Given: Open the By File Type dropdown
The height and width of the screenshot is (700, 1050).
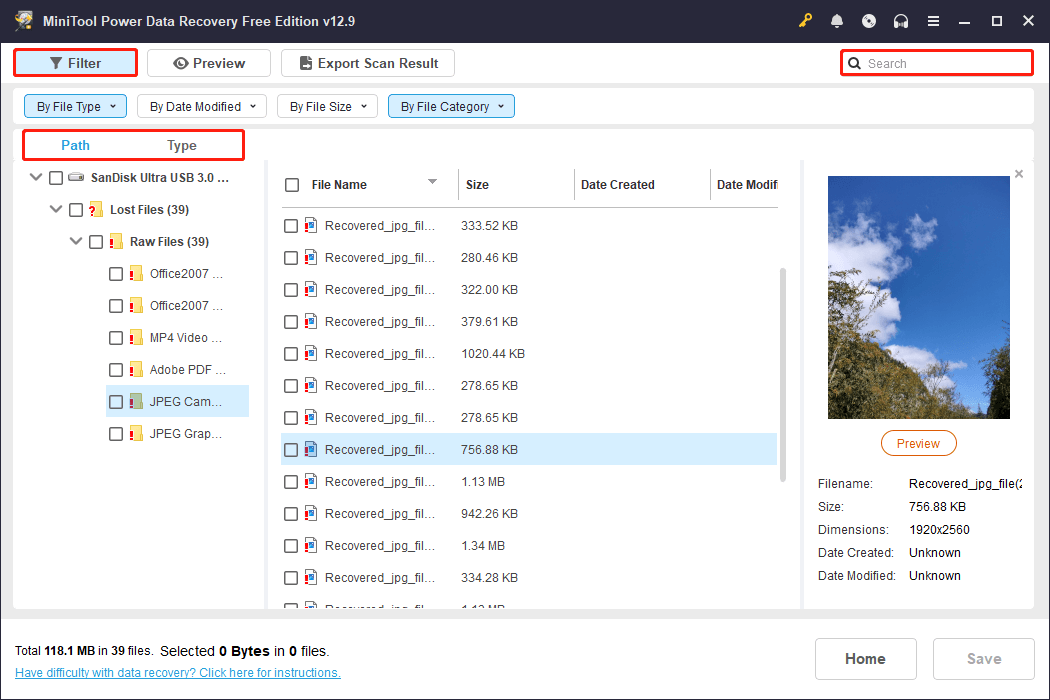Looking at the screenshot, I should click(x=76, y=107).
